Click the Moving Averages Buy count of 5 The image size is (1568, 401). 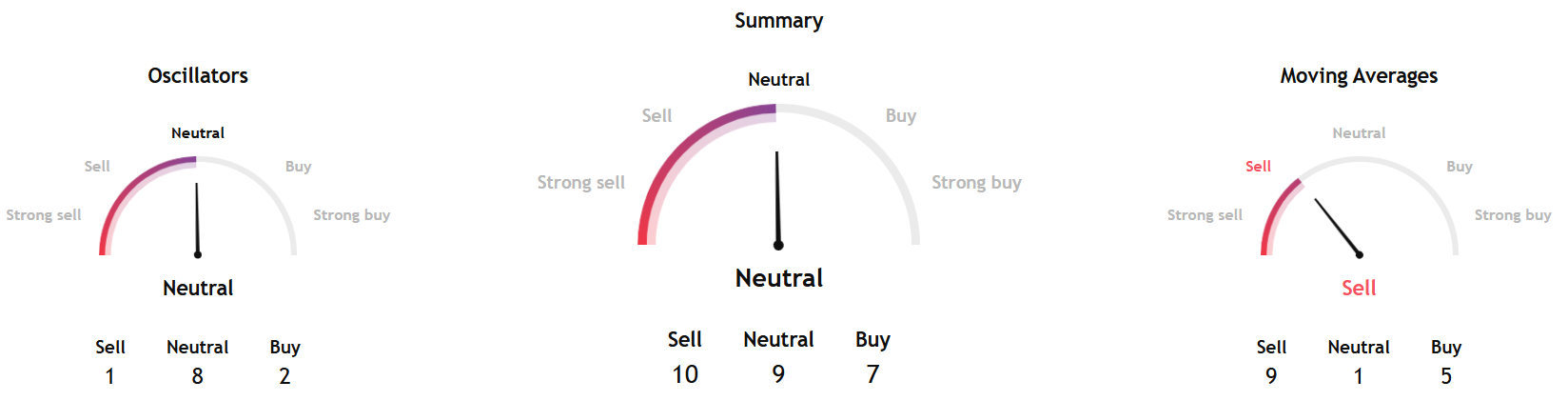click(1445, 376)
